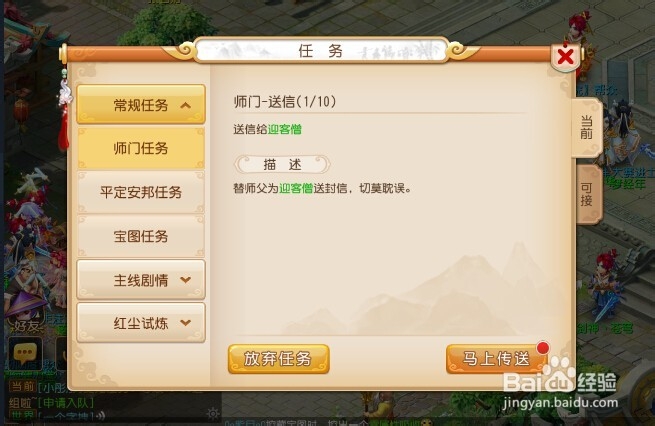
Task: Collapse the 常规任务 category
Action: pyautogui.click(x=141, y=104)
